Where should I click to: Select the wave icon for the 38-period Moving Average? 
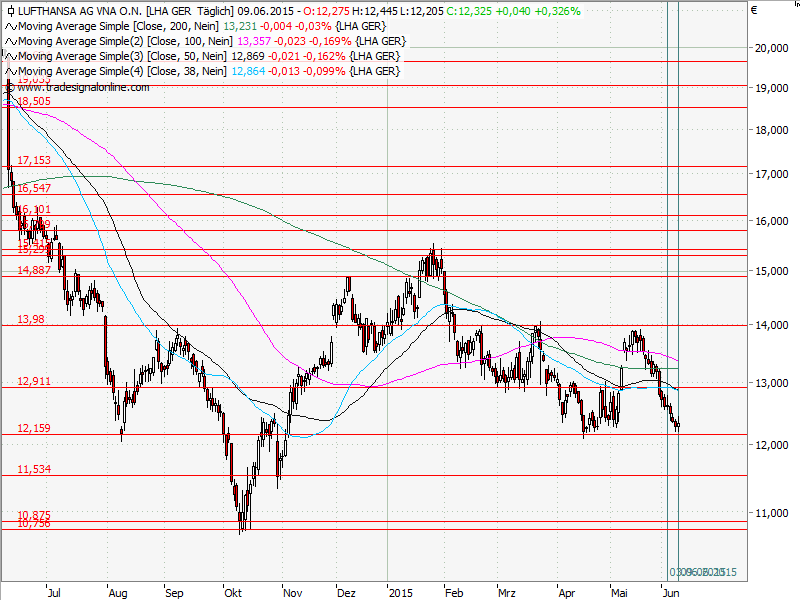[9, 71]
